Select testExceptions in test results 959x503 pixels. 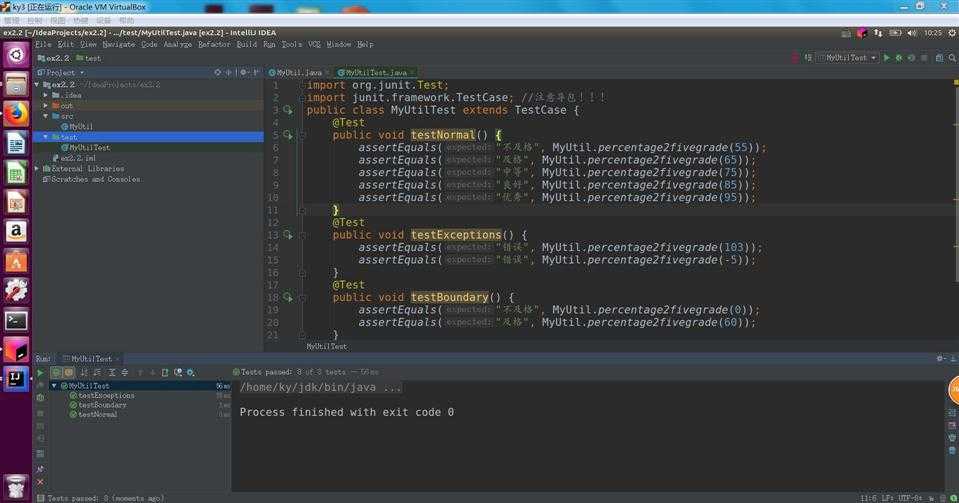tap(102, 396)
